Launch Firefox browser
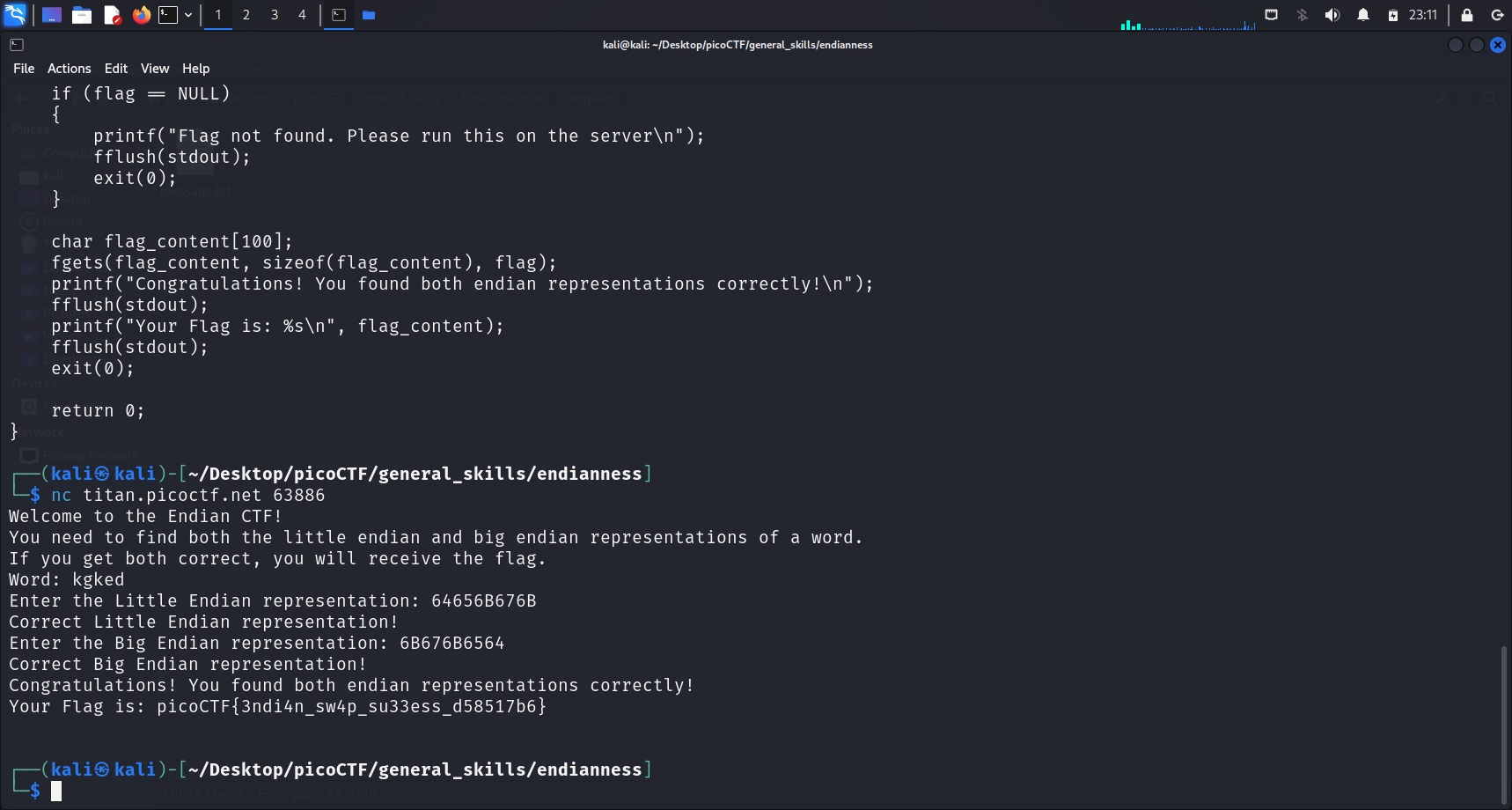1512x810 pixels. tap(141, 15)
